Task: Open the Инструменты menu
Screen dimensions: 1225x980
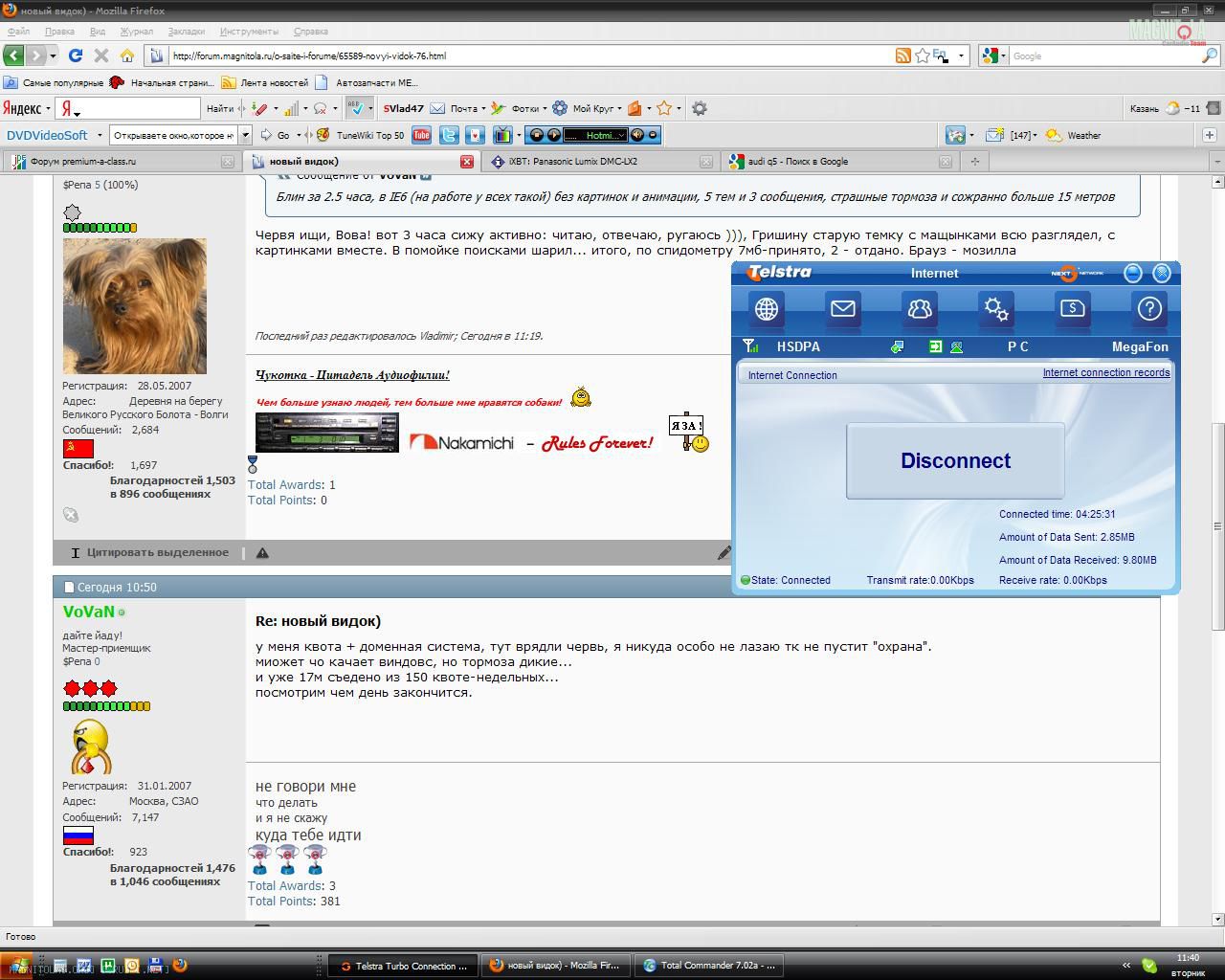Action: pyautogui.click(x=249, y=32)
